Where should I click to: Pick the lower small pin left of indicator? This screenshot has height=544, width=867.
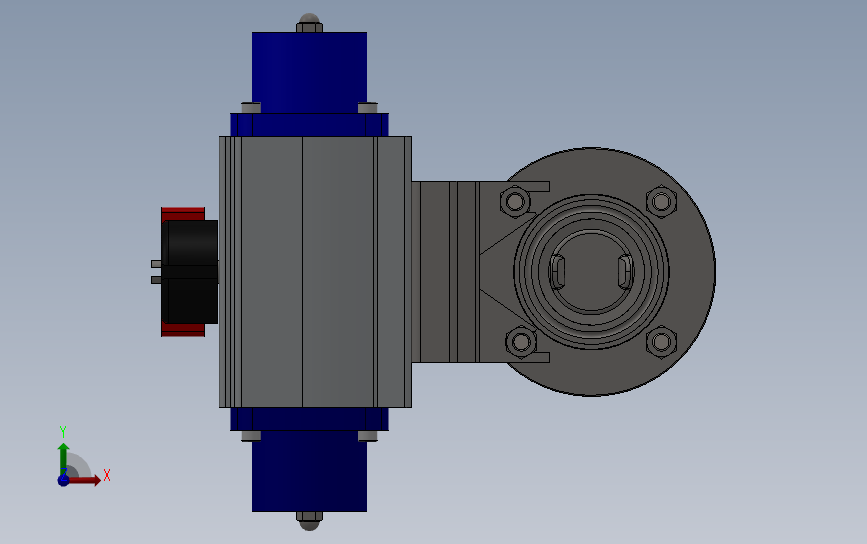156,280
